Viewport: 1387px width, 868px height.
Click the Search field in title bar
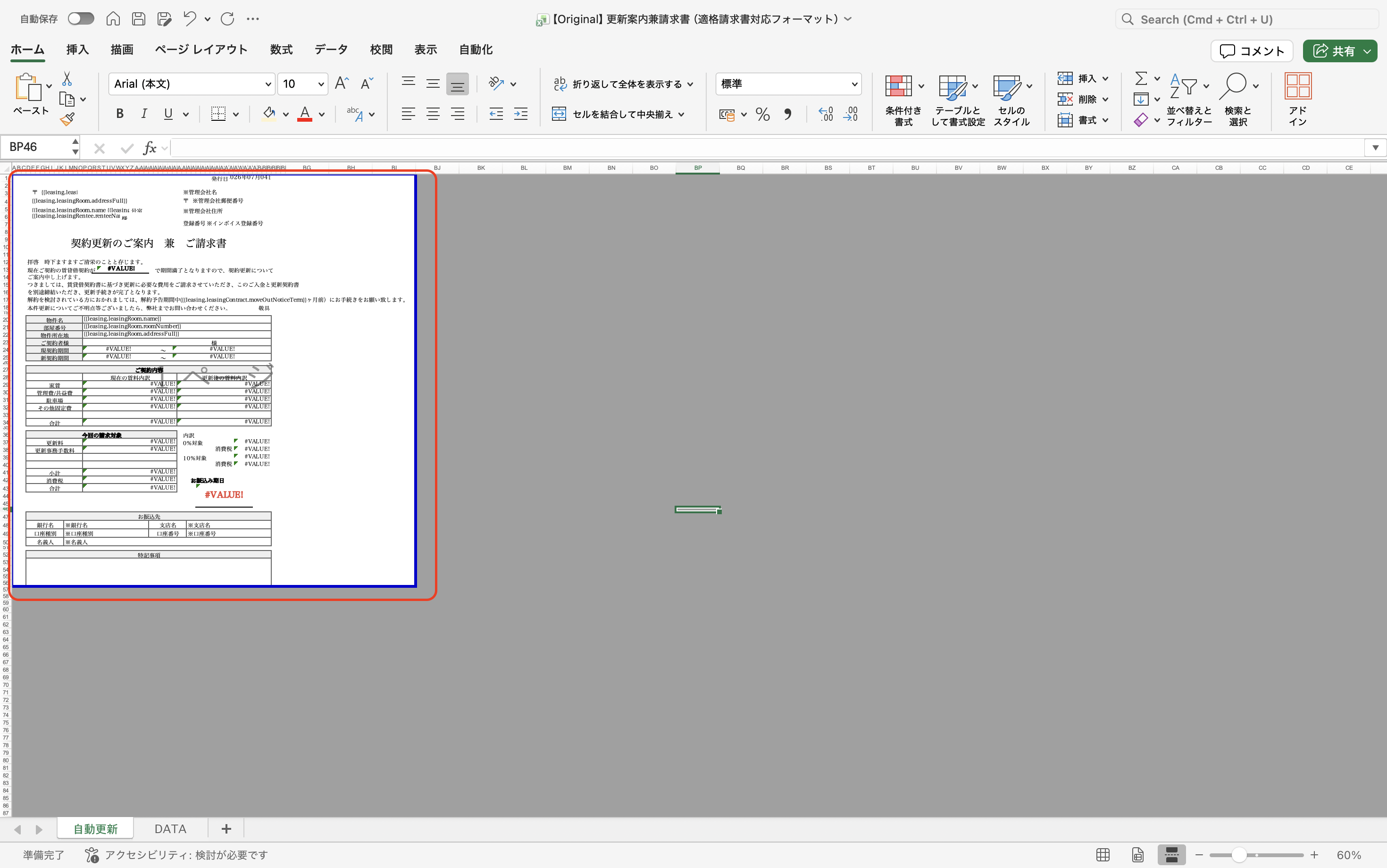coord(1246,19)
